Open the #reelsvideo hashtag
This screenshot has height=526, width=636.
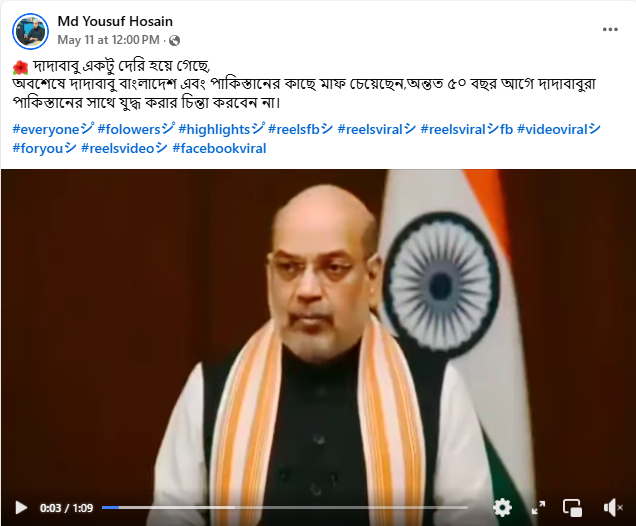(x=124, y=148)
